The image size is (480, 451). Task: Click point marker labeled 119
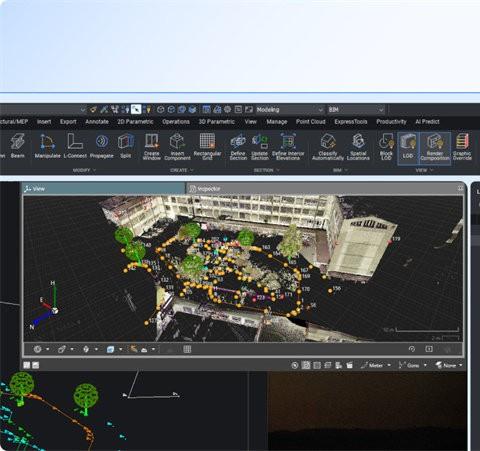[x=389, y=242]
